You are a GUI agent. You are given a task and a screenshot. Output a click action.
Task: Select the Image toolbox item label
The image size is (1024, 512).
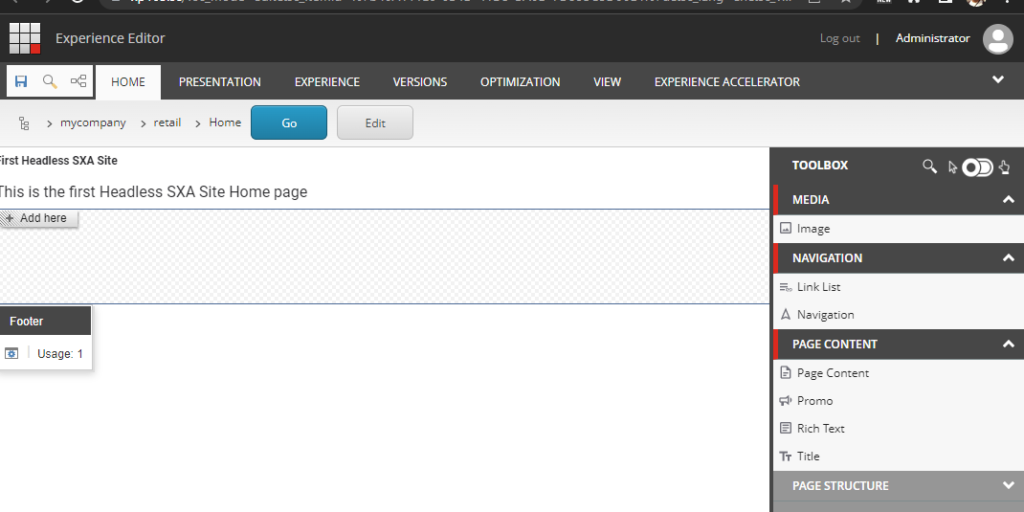pyautogui.click(x=813, y=229)
